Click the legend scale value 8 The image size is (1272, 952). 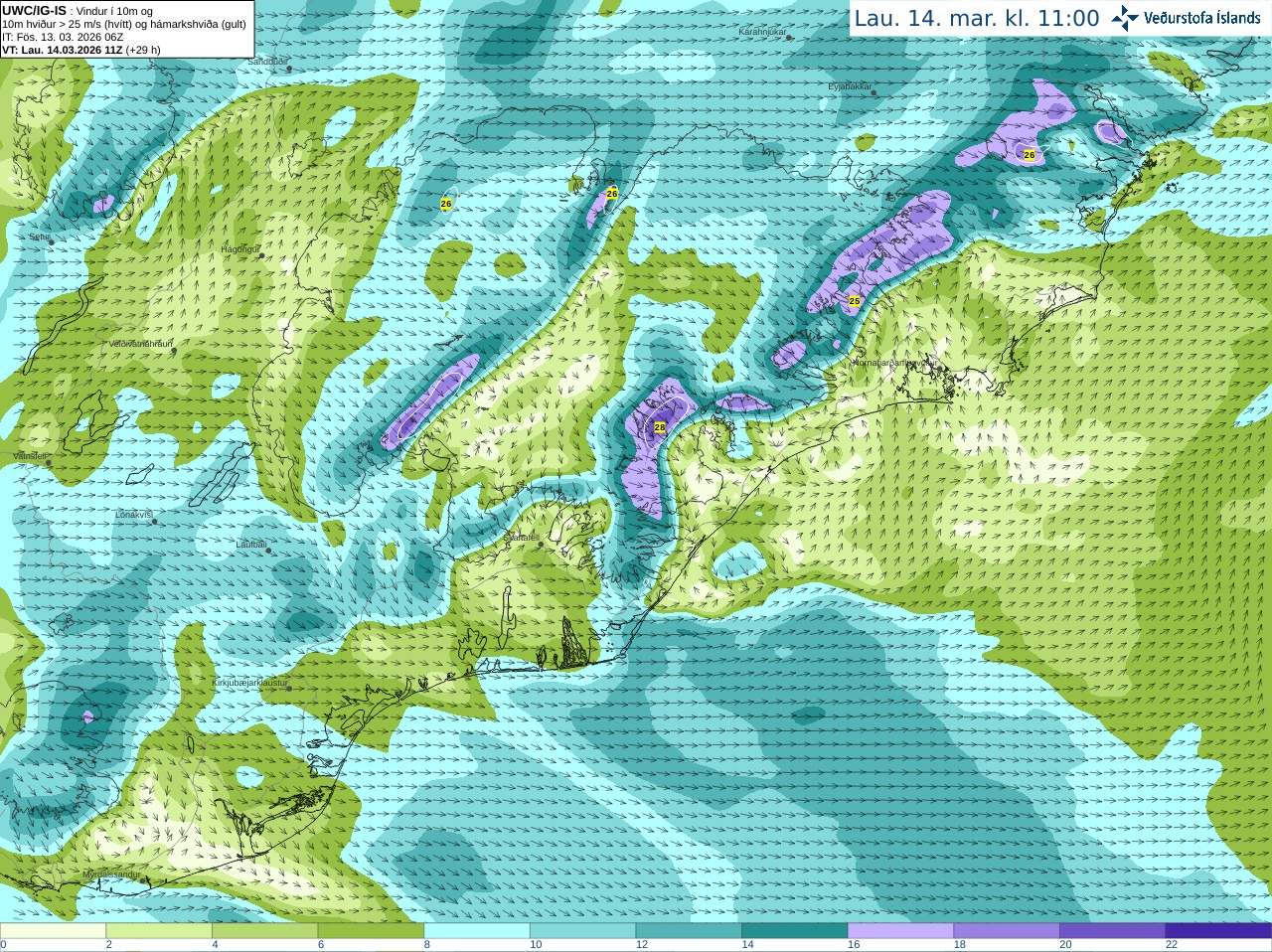(x=427, y=945)
